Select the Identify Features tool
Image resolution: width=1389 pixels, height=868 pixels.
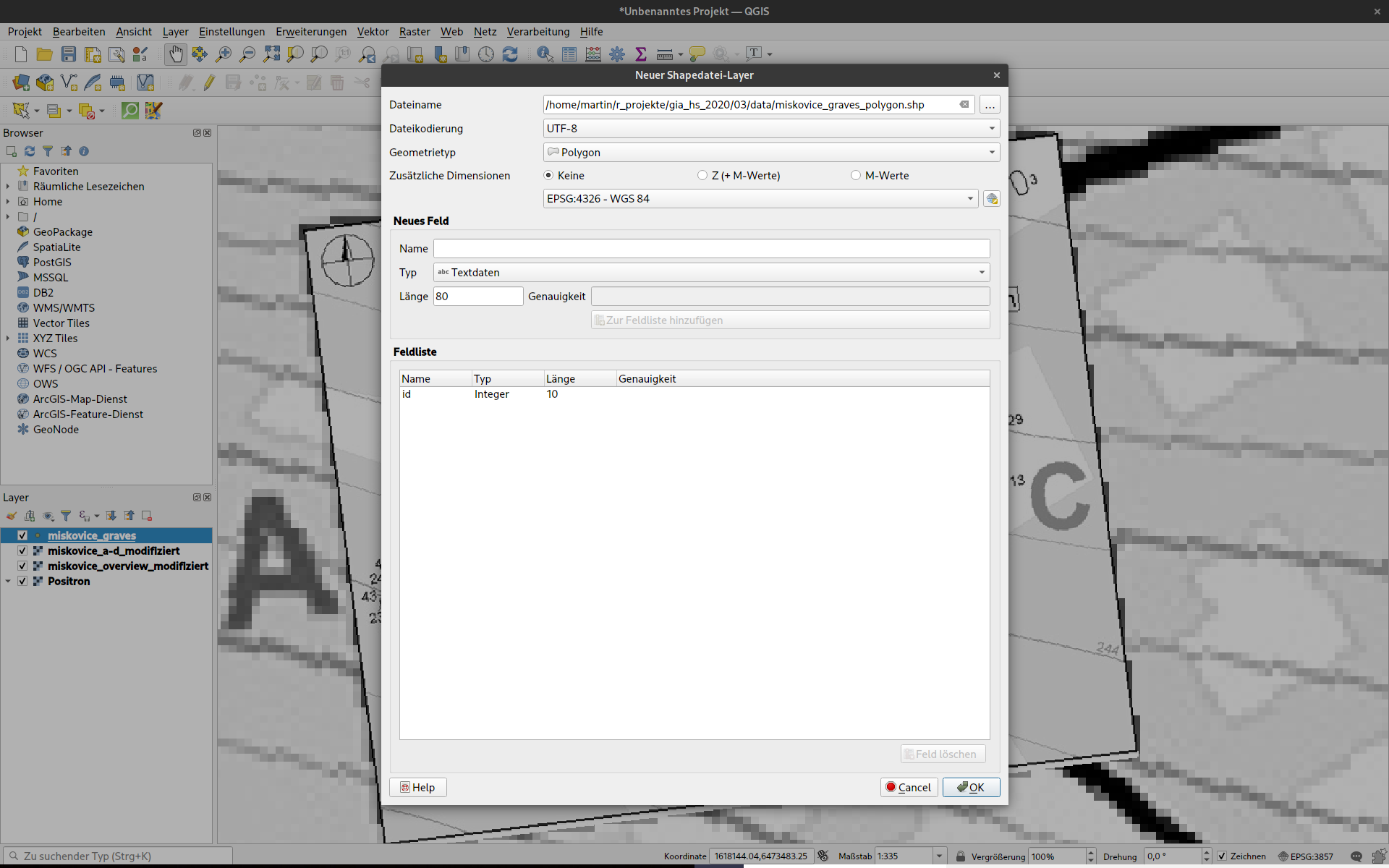point(545,54)
